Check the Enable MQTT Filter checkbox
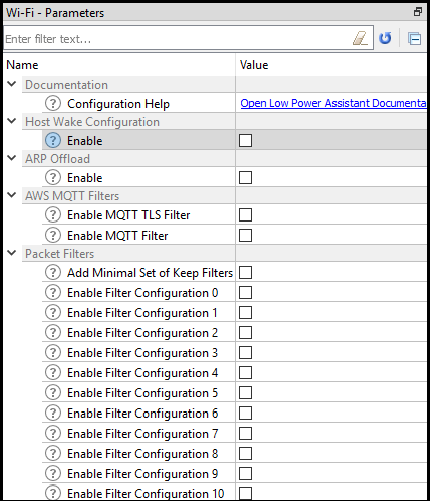This screenshot has width=431, height=501. tap(245, 235)
